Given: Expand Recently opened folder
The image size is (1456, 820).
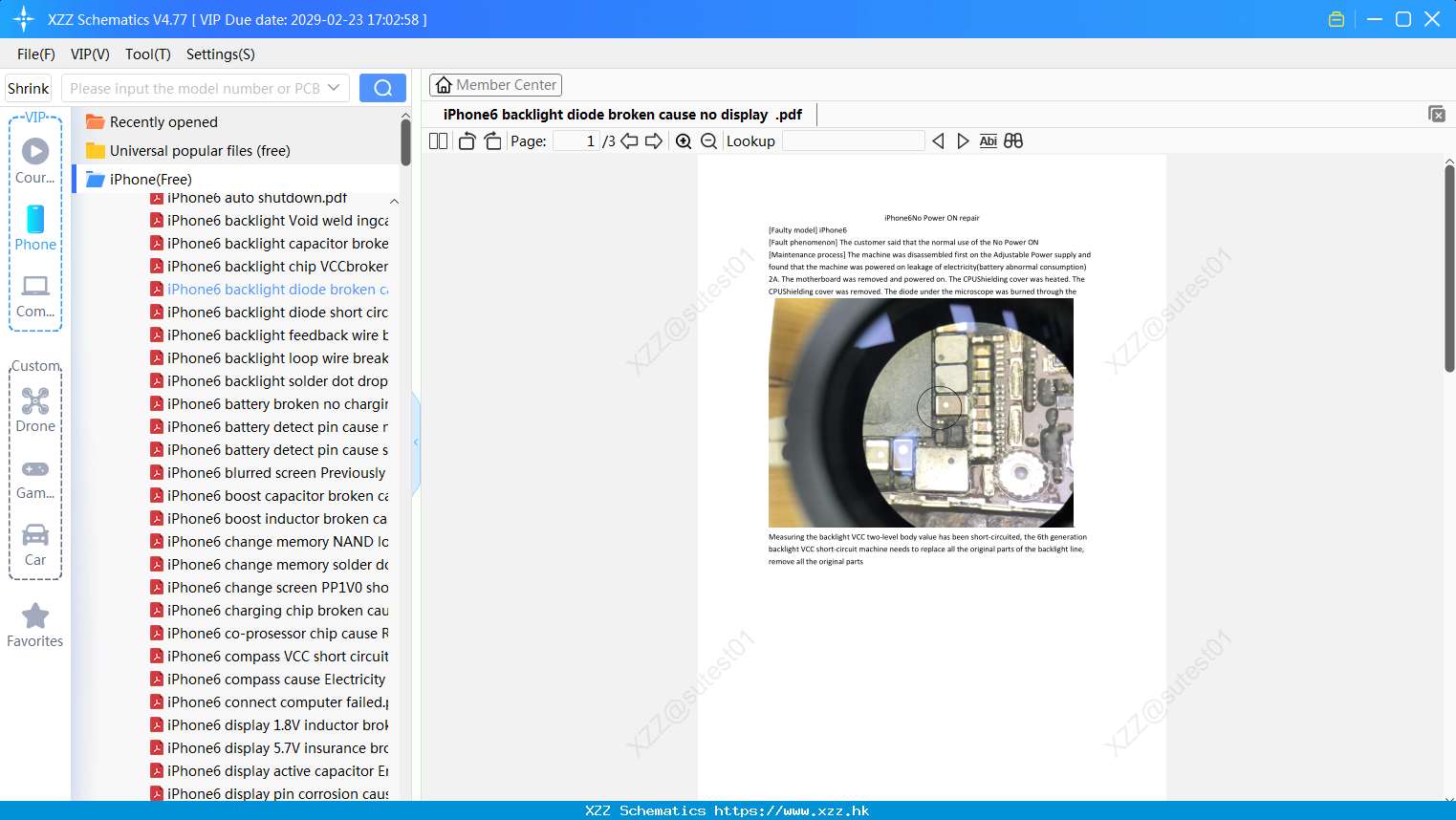Looking at the screenshot, I should [x=237, y=121].
